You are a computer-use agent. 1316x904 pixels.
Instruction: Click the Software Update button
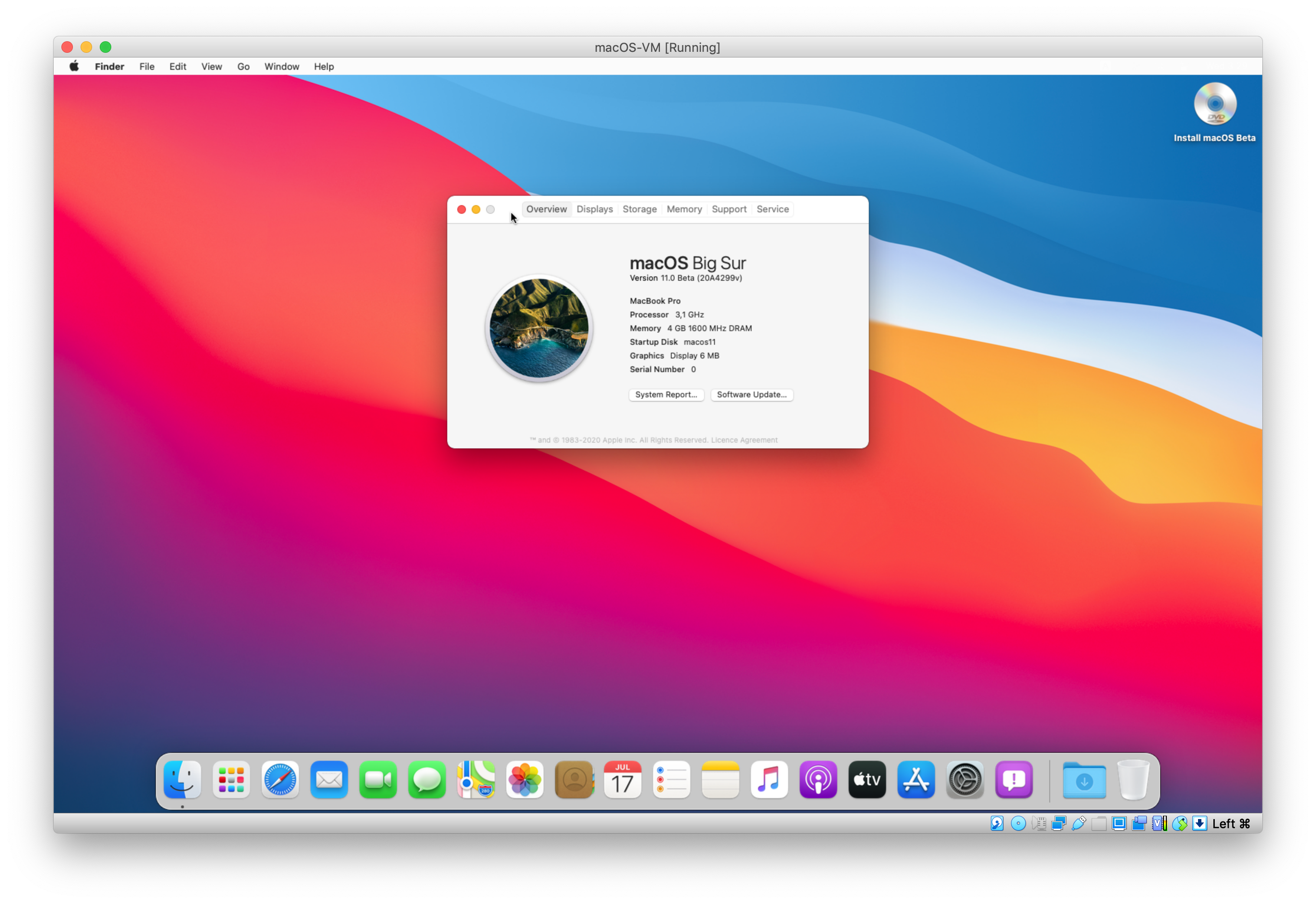[x=752, y=395]
